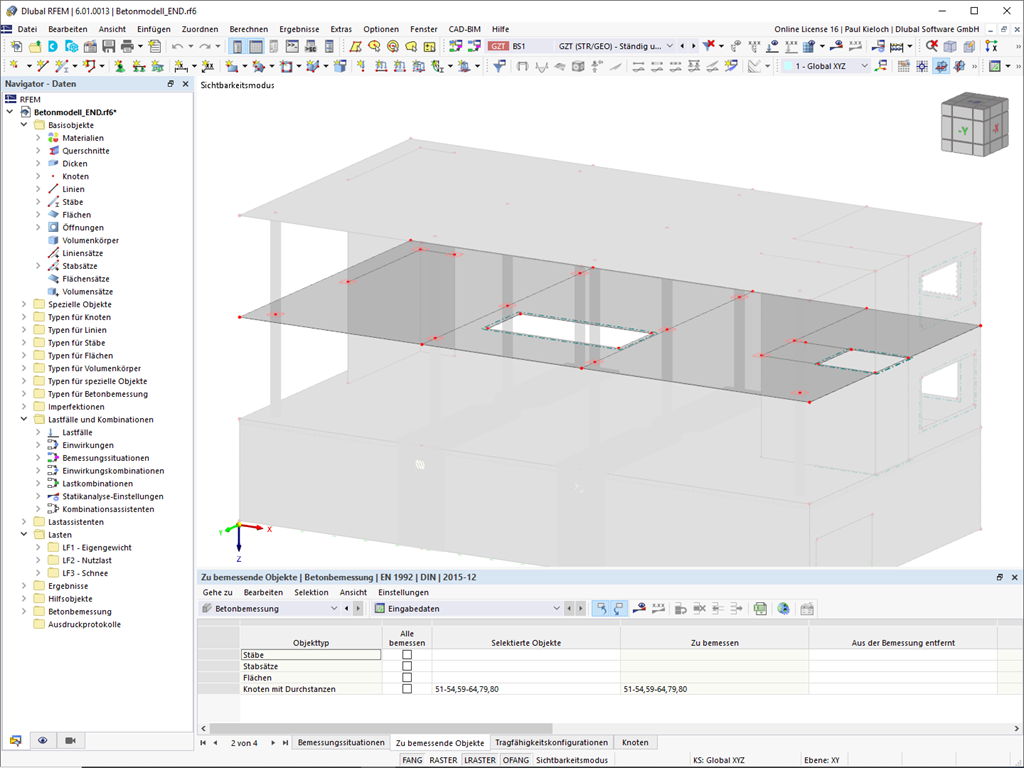Open the 1 - Global XYZ coordinate dropdown
The image size is (1024, 768).
(x=865, y=66)
